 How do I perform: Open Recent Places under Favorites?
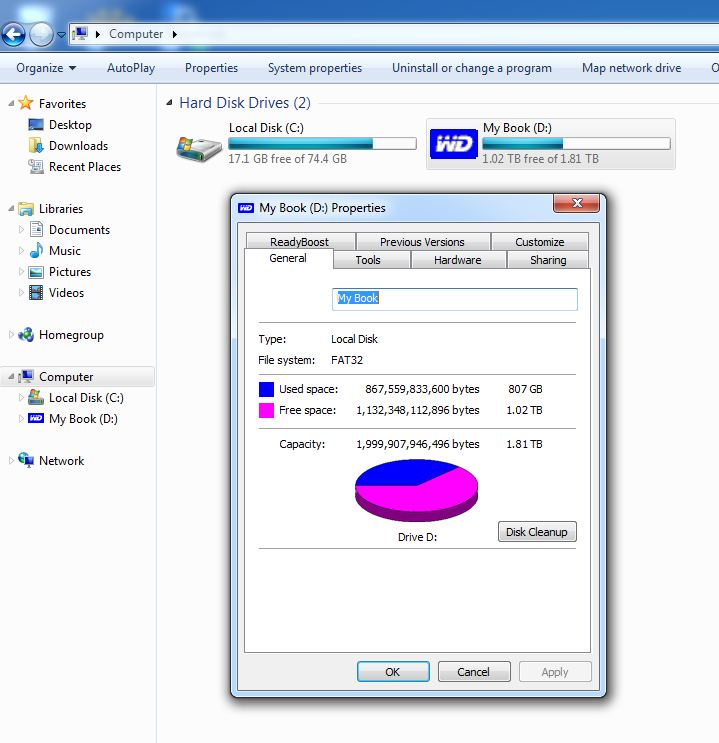[x=84, y=167]
